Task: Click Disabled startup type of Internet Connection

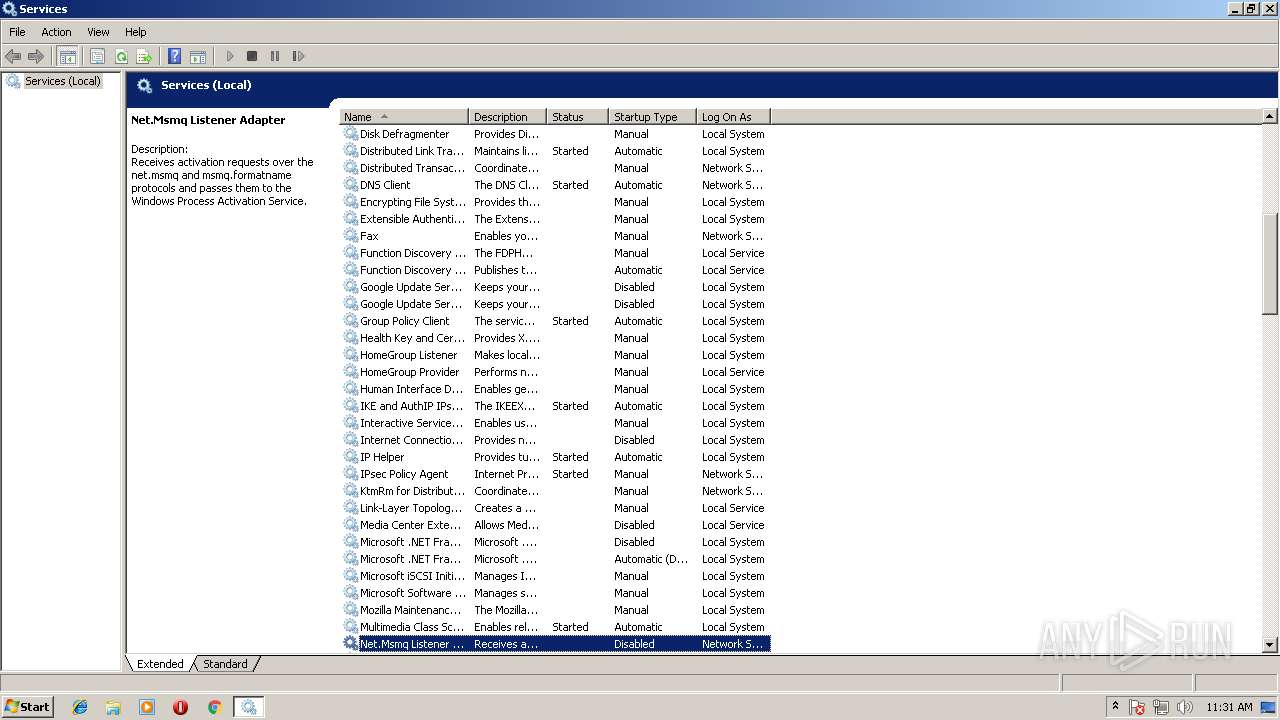Action: pyautogui.click(x=634, y=440)
